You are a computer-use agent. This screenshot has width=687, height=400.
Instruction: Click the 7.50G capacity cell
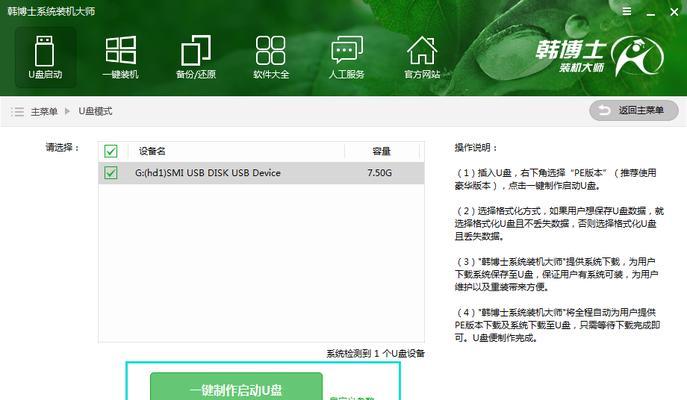379,173
